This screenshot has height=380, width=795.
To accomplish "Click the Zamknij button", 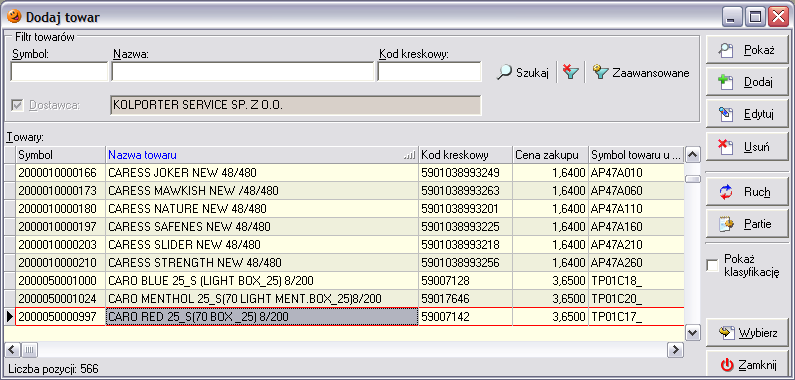I will pos(747,364).
